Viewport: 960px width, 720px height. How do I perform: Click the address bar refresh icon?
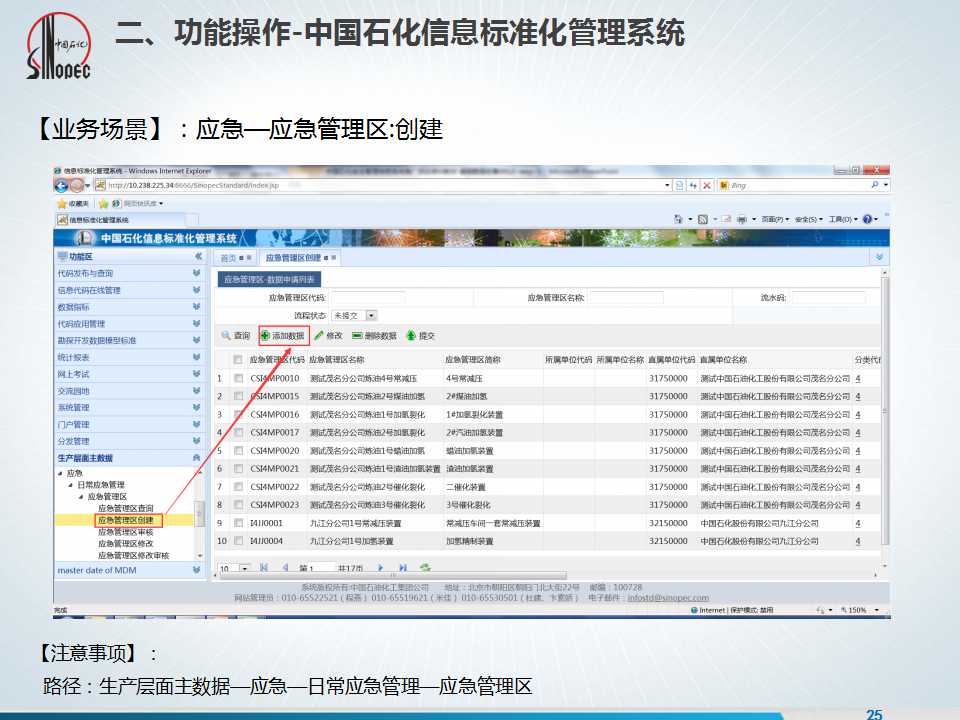693,185
